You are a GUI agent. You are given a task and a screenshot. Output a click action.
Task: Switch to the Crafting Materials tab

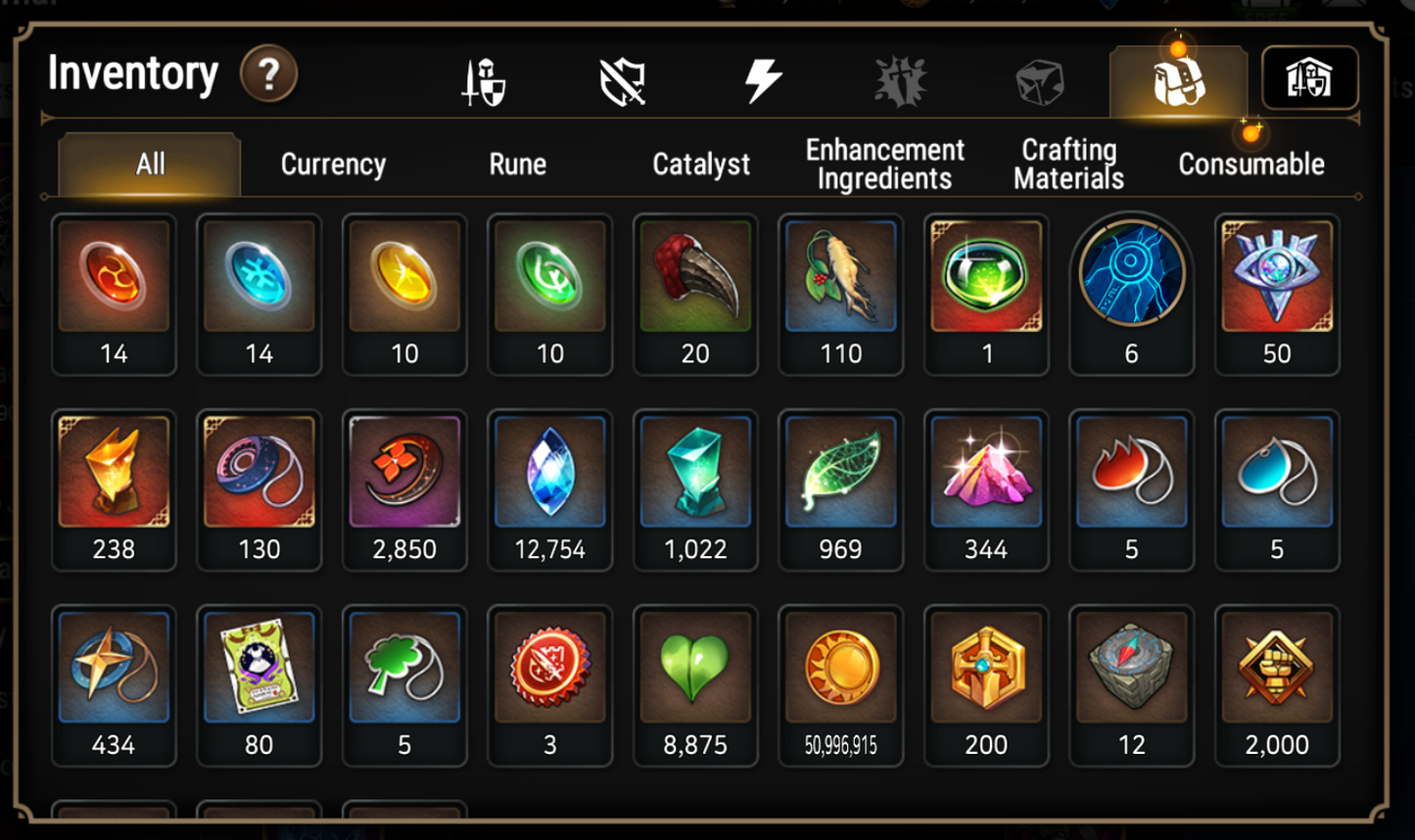pyautogui.click(x=1068, y=163)
